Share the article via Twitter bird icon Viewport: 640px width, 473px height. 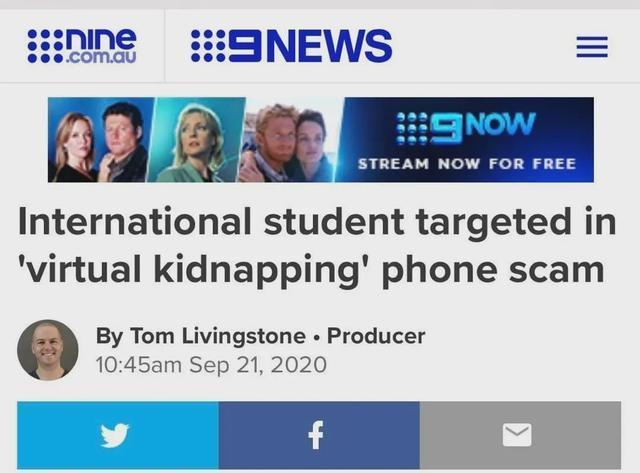click(x=115, y=435)
